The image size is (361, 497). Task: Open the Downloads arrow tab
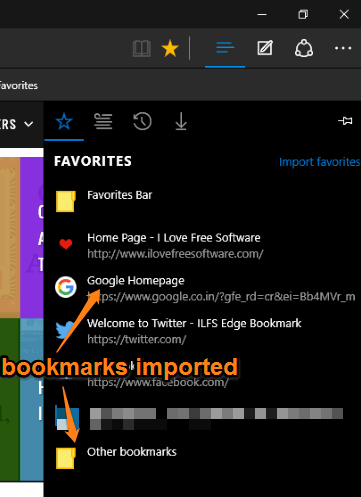(x=181, y=121)
